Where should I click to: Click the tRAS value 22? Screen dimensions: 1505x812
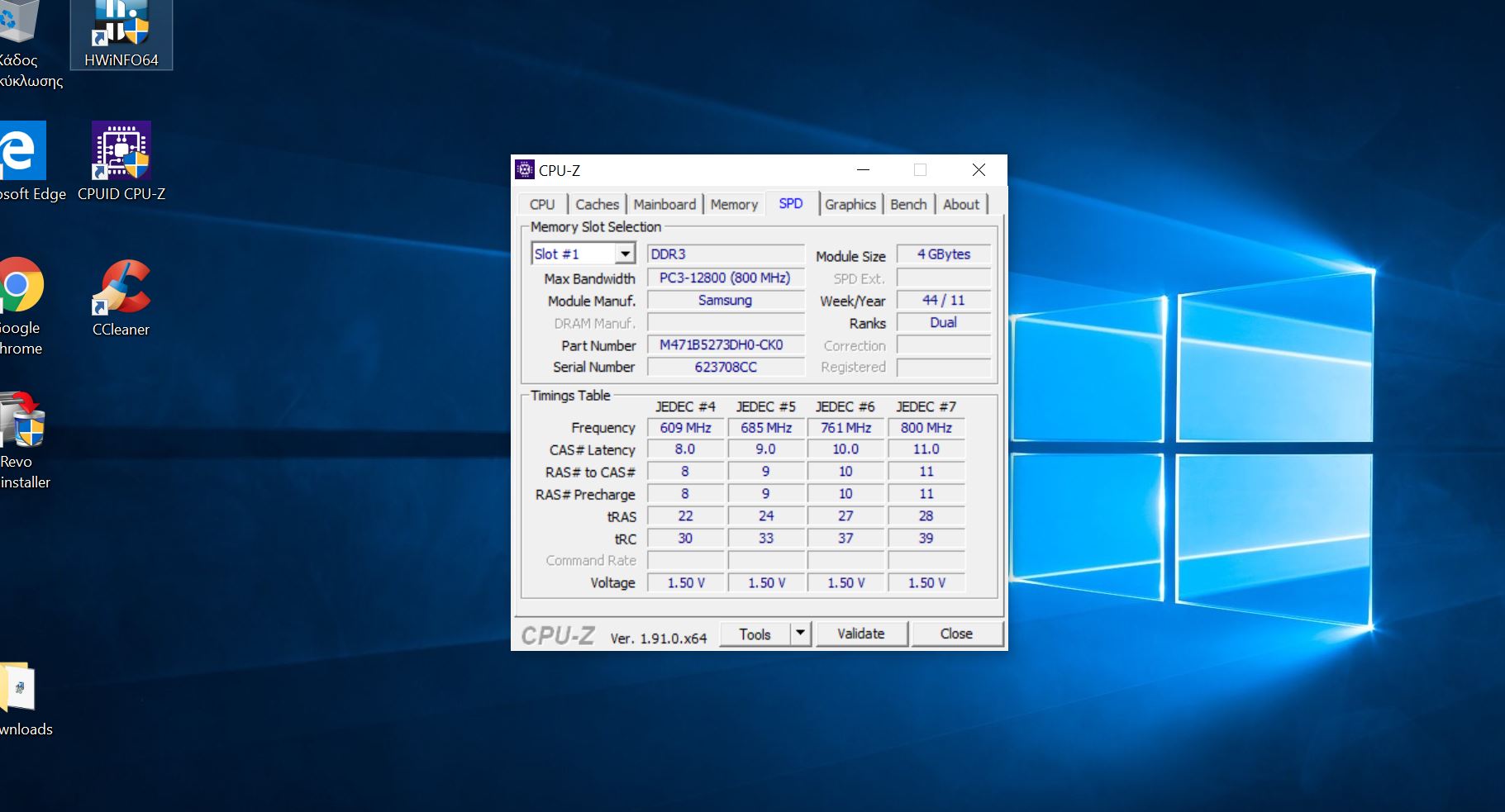(685, 516)
